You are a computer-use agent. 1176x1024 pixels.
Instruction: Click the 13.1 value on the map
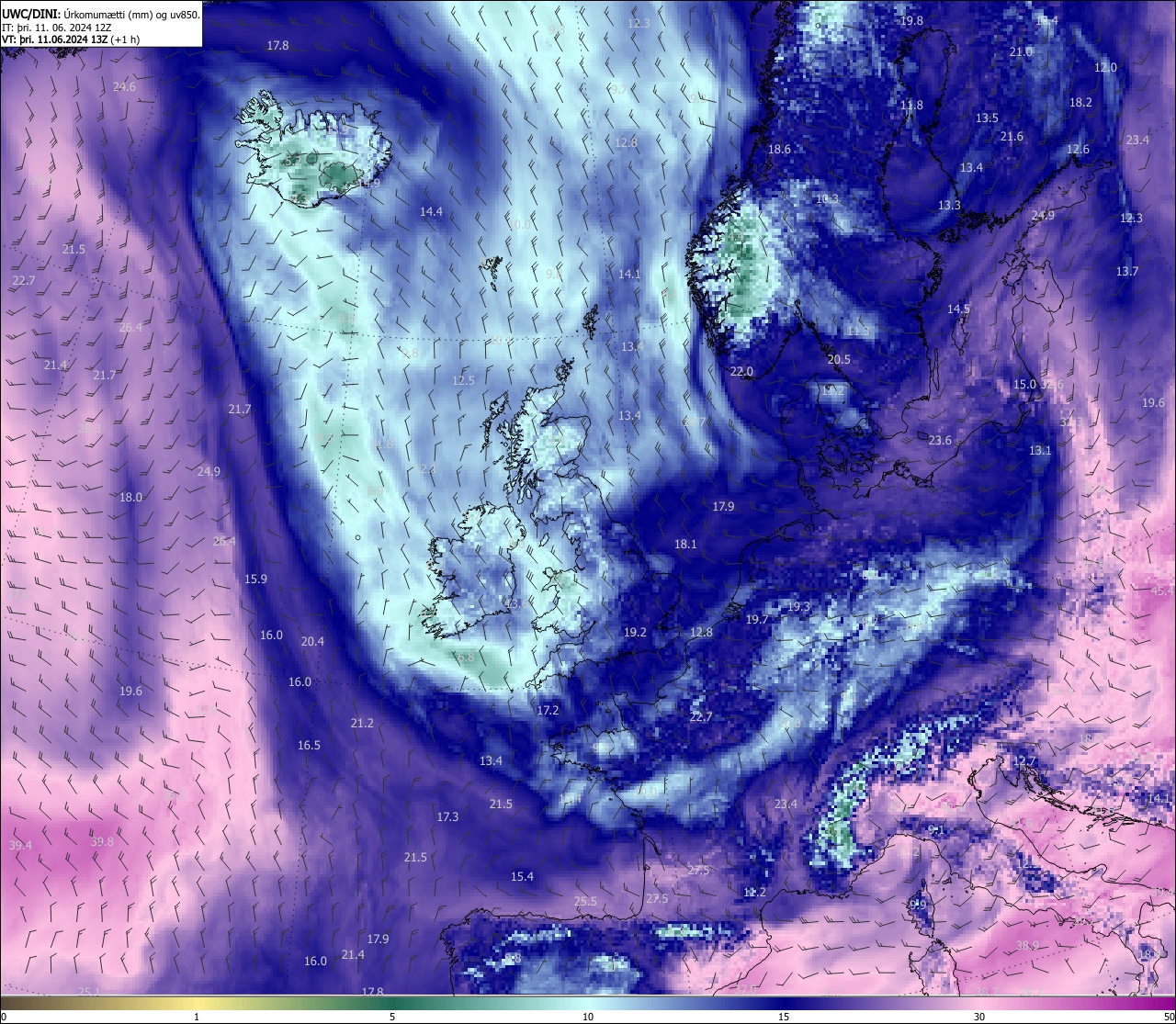click(1039, 450)
